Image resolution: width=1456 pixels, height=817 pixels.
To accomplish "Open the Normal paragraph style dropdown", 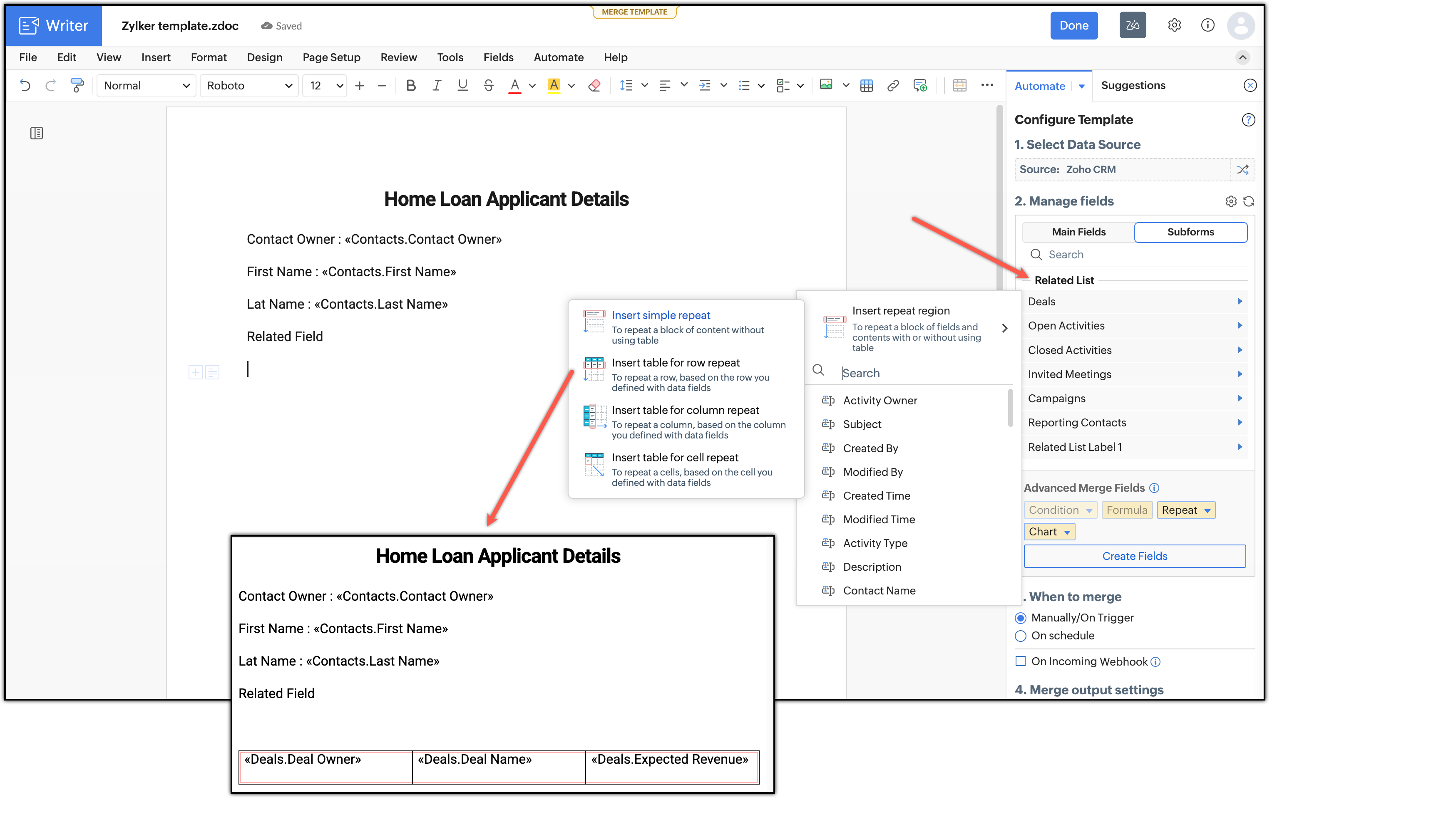I will 147,85.
